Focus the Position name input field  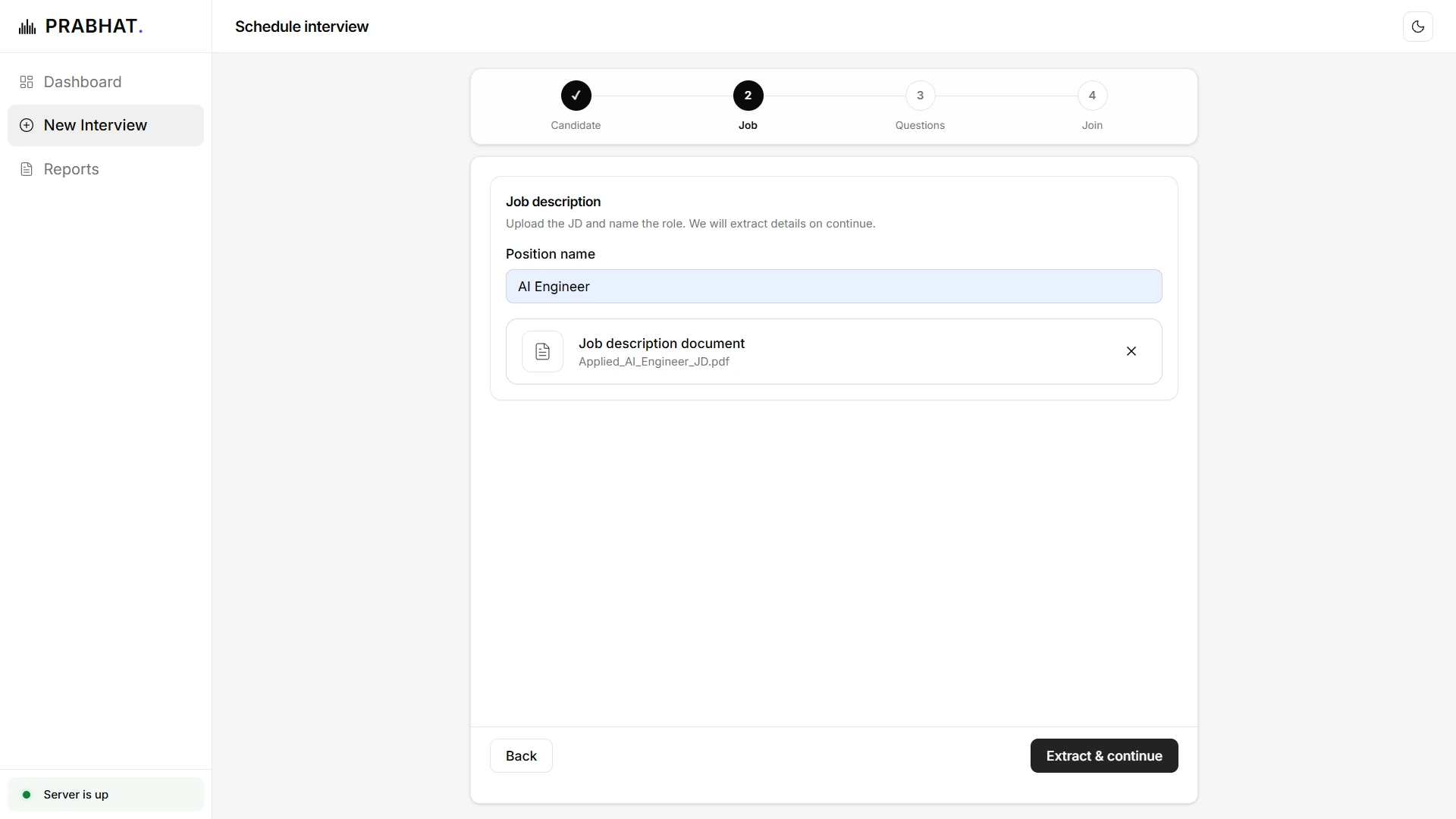coord(833,287)
